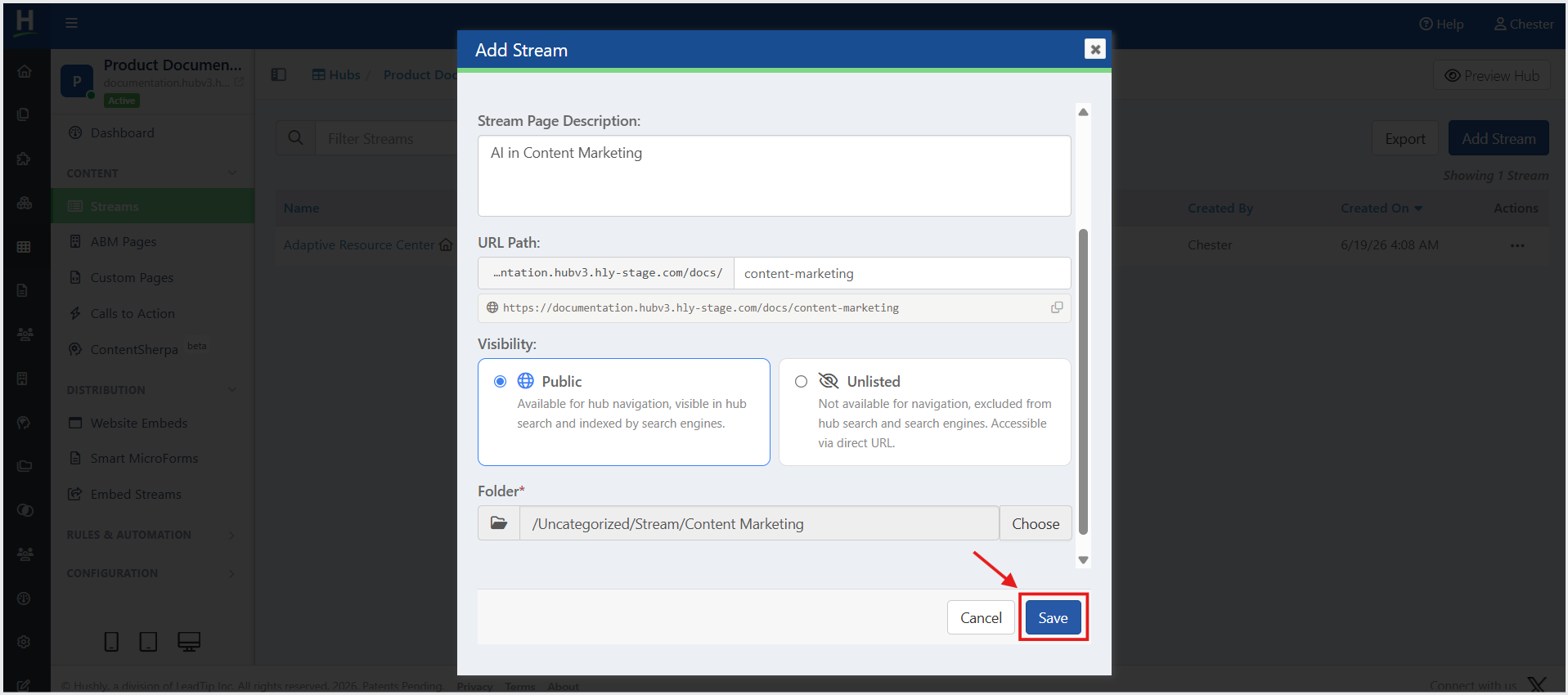Click the Choose folder button
The image size is (1568, 695).
point(1036,523)
